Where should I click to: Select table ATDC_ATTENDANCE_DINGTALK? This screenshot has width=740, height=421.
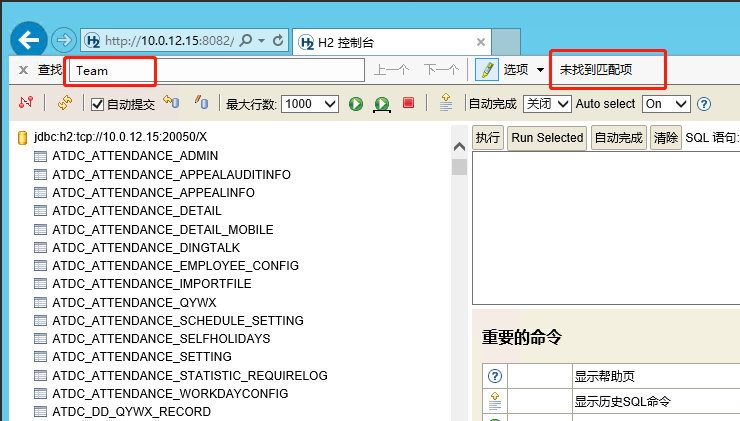[146, 247]
